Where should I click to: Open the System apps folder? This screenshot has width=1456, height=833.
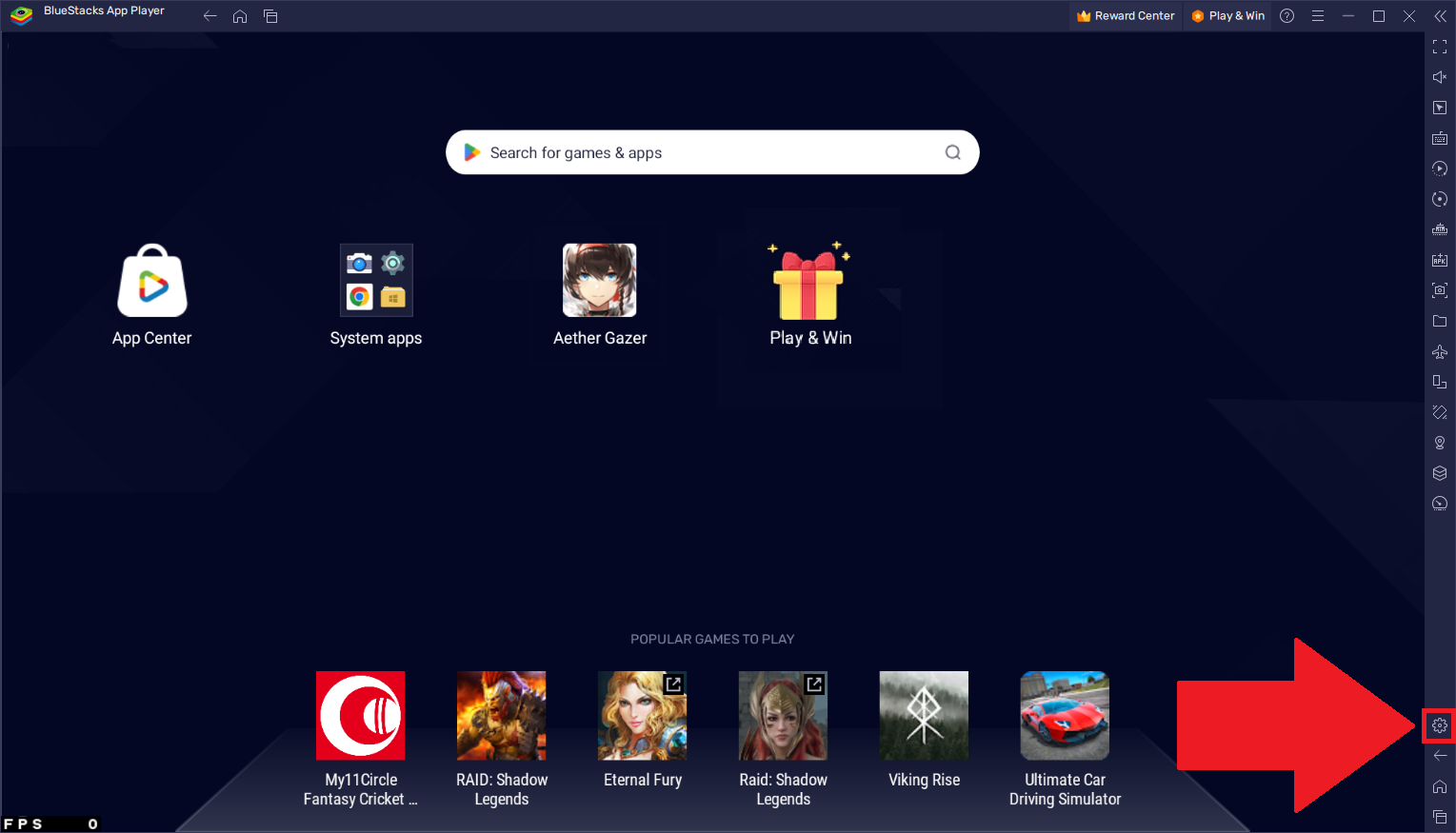(x=376, y=281)
